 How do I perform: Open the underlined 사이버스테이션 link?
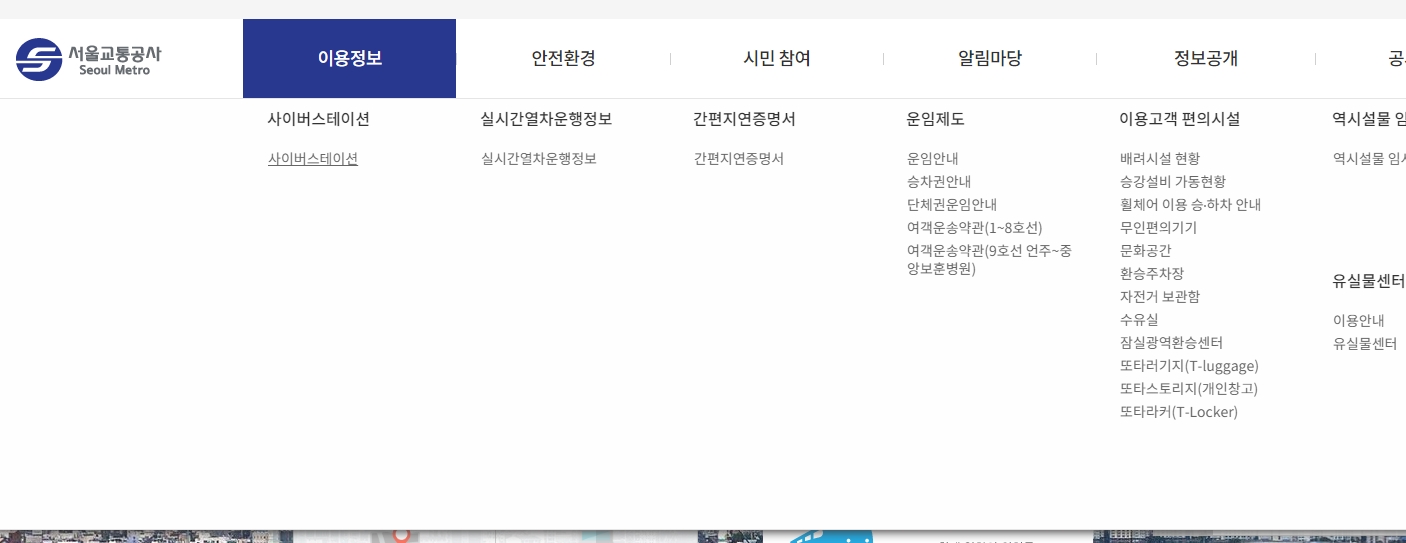tap(312, 158)
